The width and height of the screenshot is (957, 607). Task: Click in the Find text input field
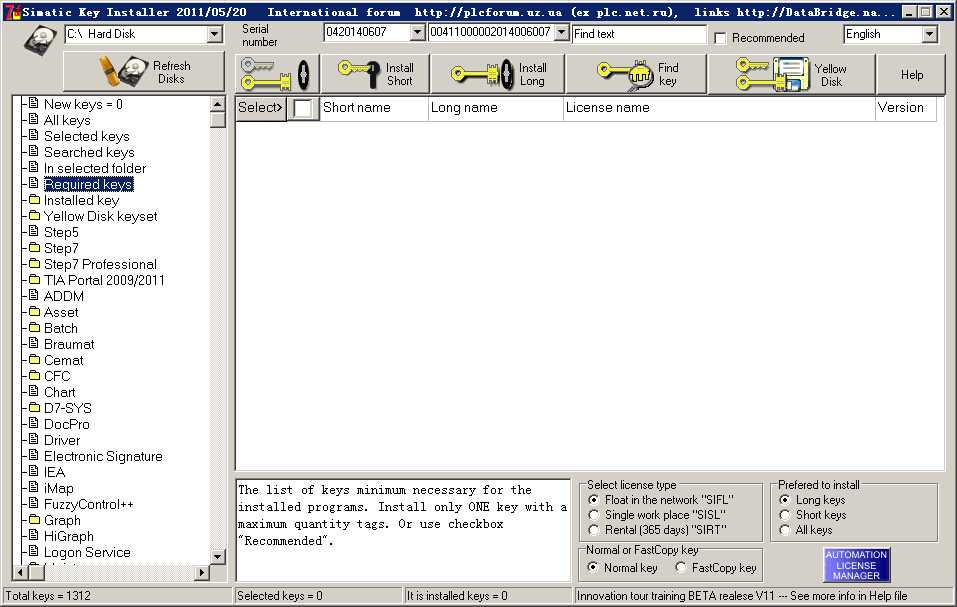tap(639, 34)
